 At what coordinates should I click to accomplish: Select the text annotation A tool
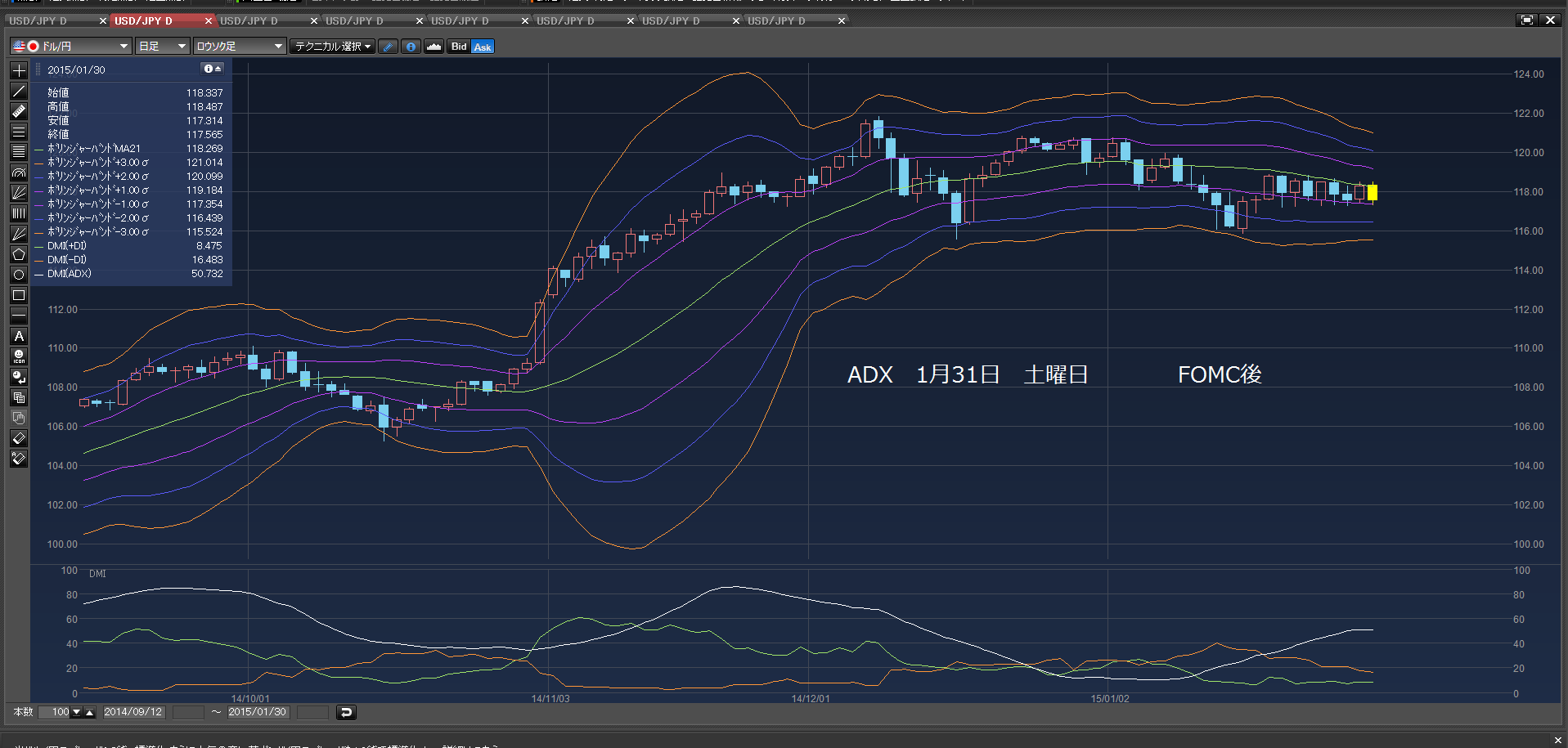tap(19, 336)
